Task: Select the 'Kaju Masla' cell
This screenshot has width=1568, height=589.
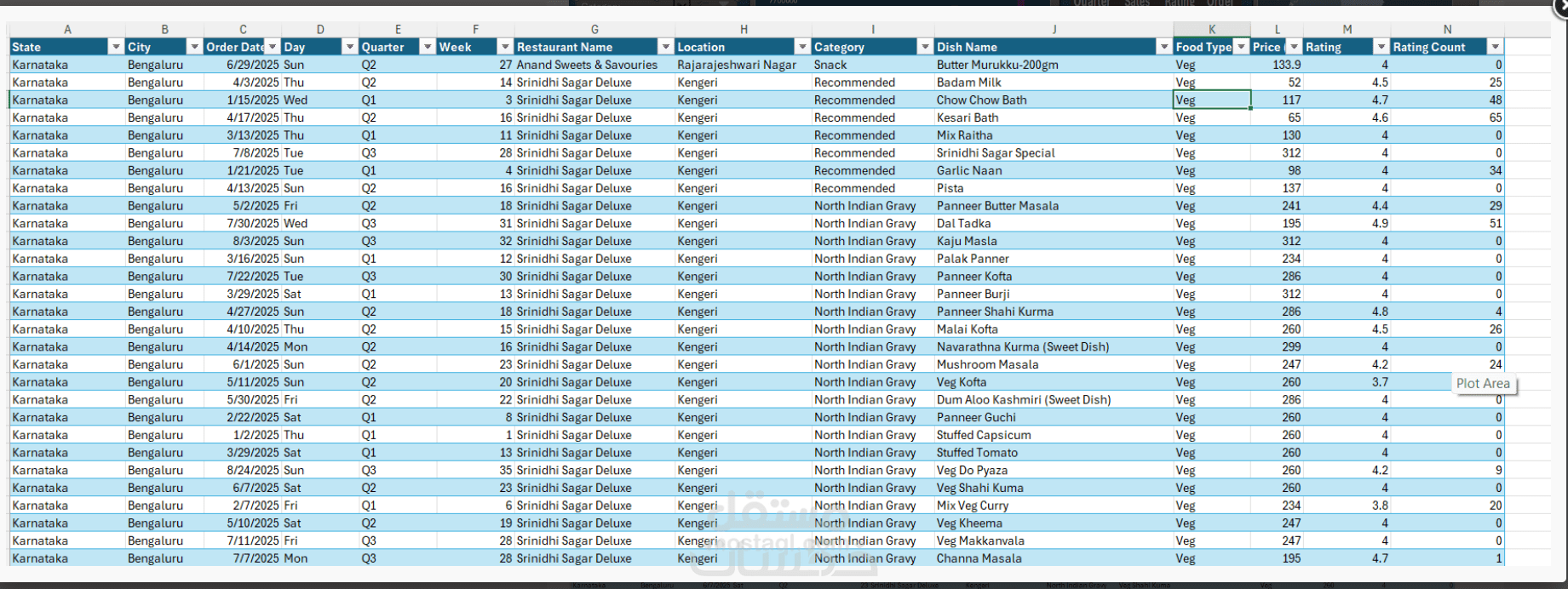Action: [1054, 241]
